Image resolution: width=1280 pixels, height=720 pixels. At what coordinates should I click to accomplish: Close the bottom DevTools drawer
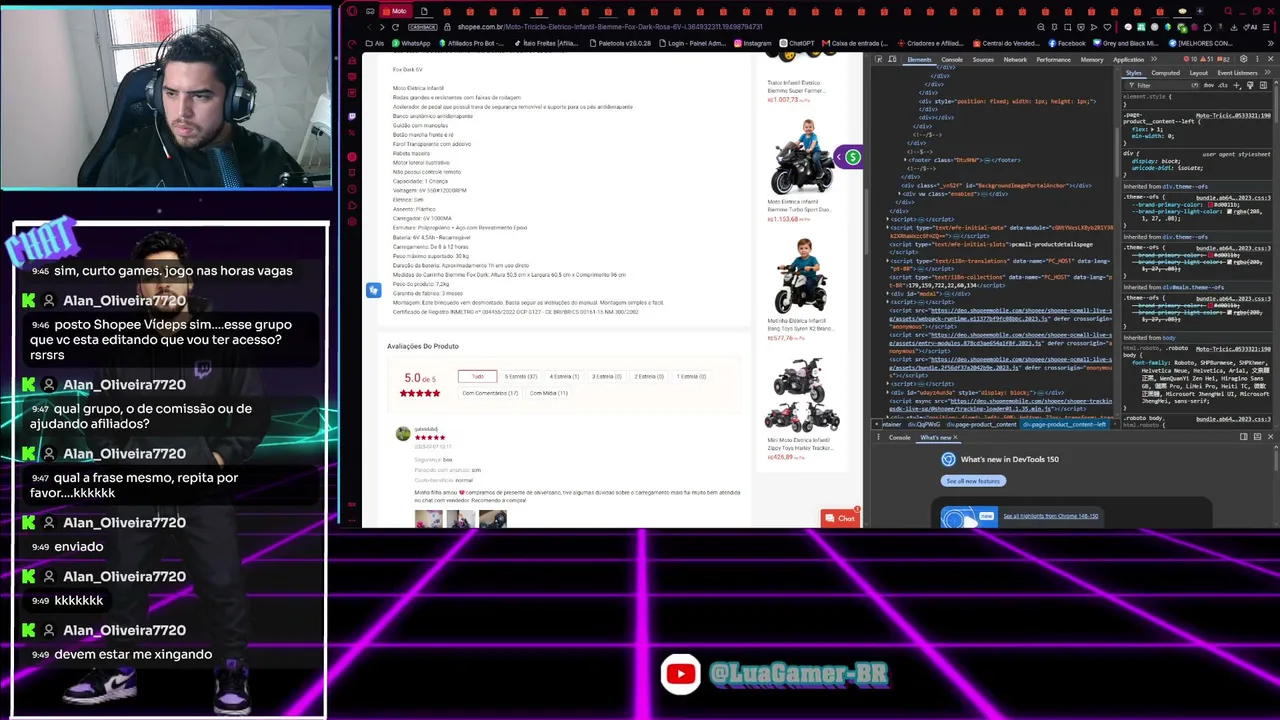click(x=1270, y=437)
